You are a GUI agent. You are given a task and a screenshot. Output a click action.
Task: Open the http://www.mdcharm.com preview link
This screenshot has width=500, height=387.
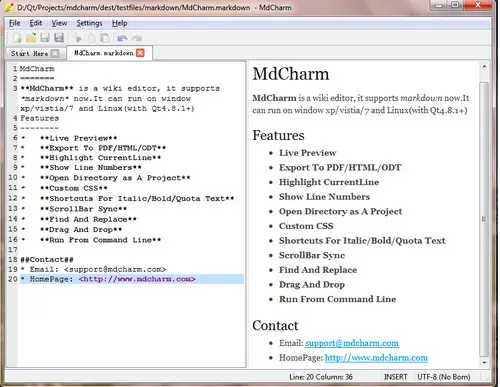click(376, 358)
